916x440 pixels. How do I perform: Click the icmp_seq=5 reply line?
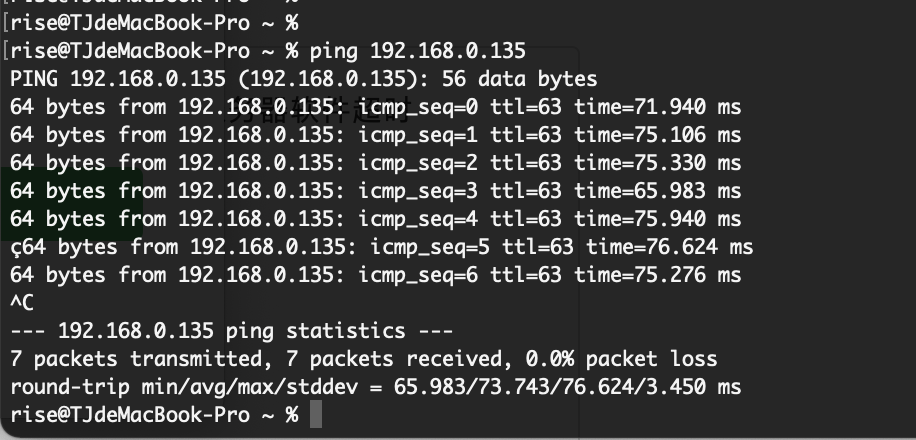[x=387, y=246]
